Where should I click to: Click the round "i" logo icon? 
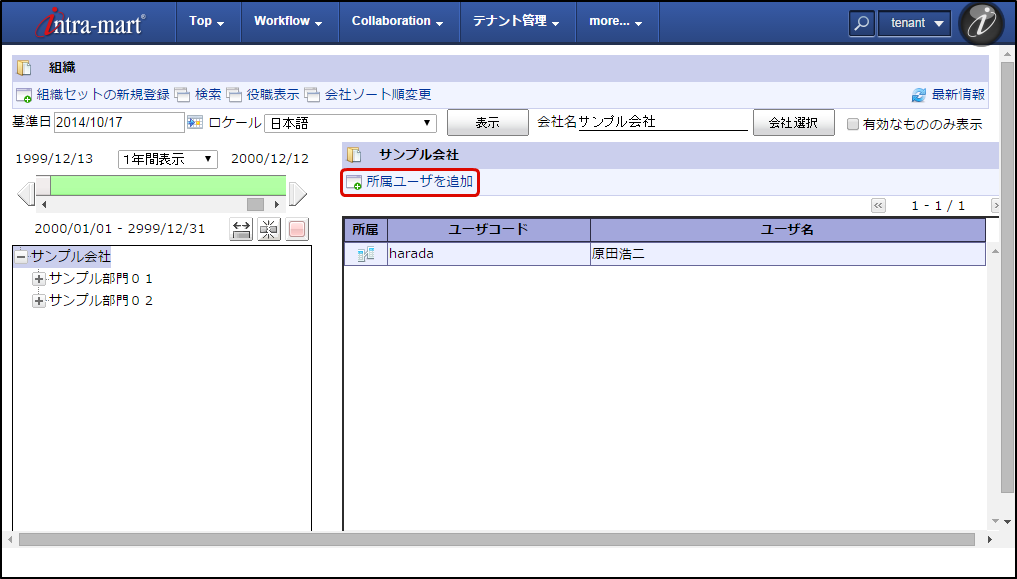(981, 23)
